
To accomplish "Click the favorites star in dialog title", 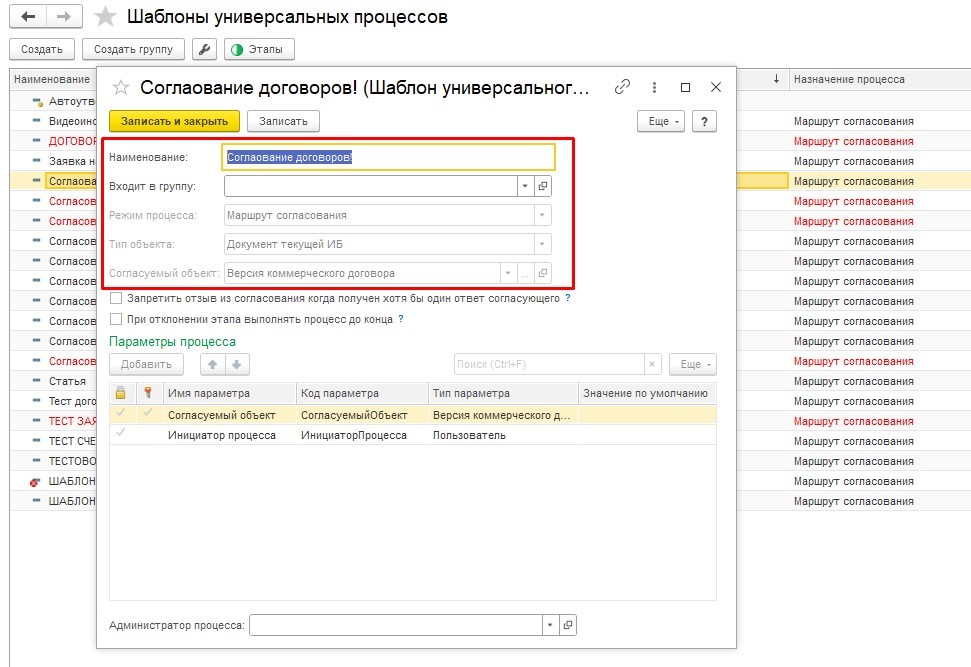I will [121, 87].
